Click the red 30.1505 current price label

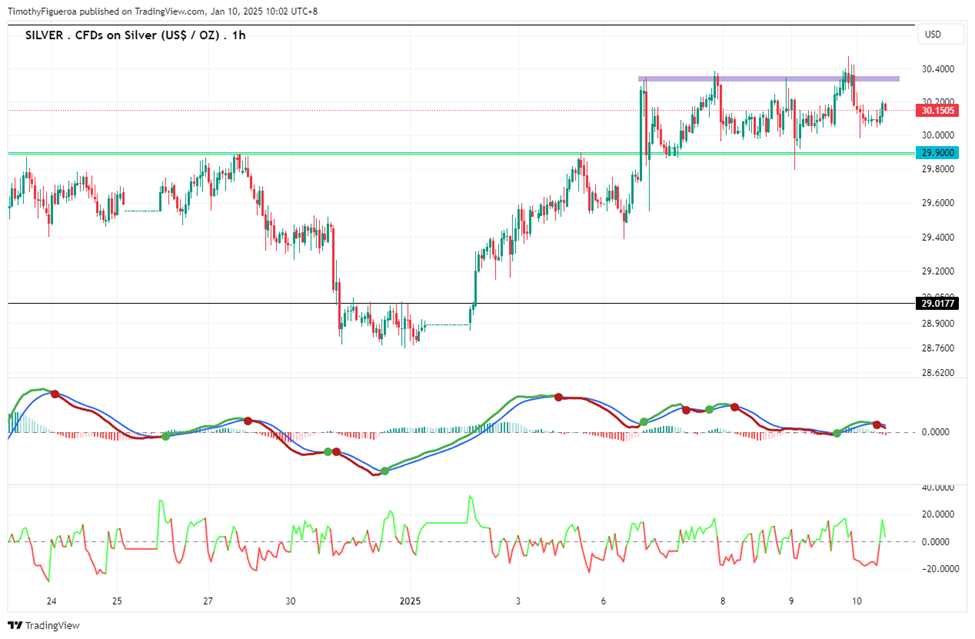pyautogui.click(x=938, y=111)
